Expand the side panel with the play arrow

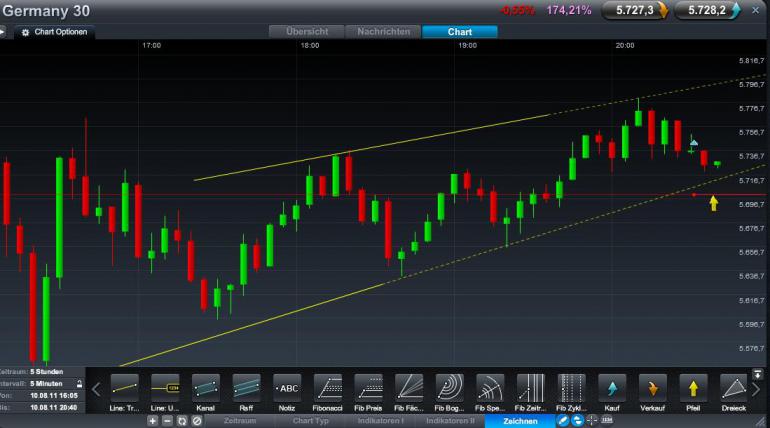tap(2, 32)
